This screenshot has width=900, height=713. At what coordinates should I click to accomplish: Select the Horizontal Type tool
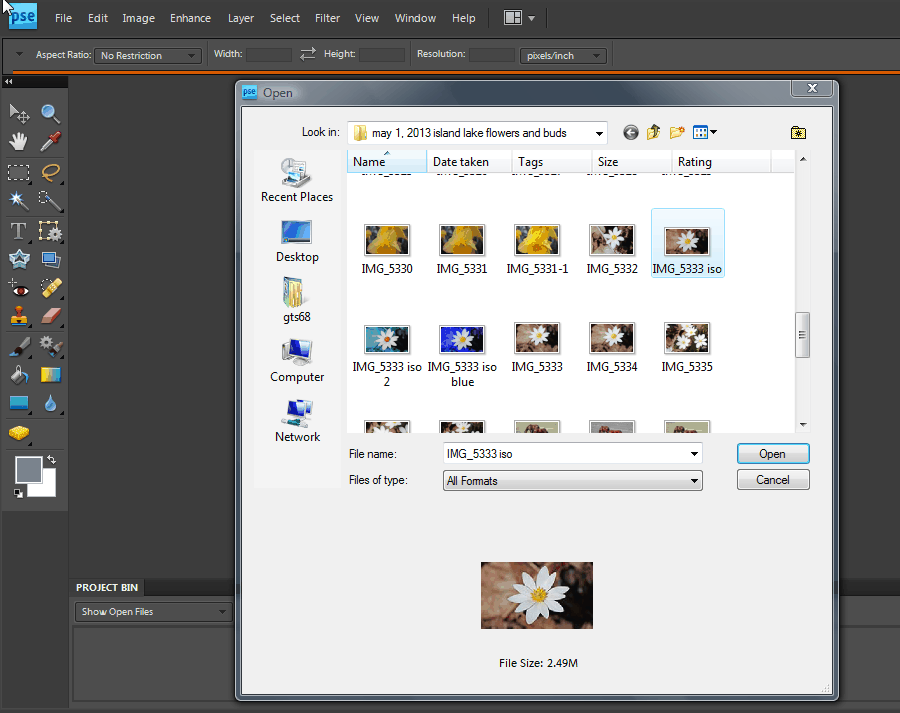(18, 231)
